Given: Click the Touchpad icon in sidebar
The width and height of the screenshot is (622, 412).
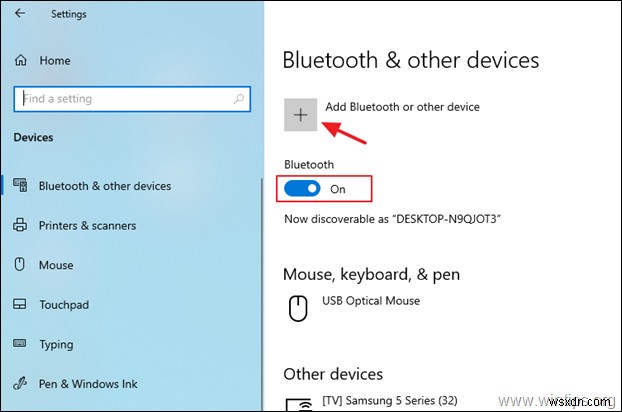Looking at the screenshot, I should 19,305.
